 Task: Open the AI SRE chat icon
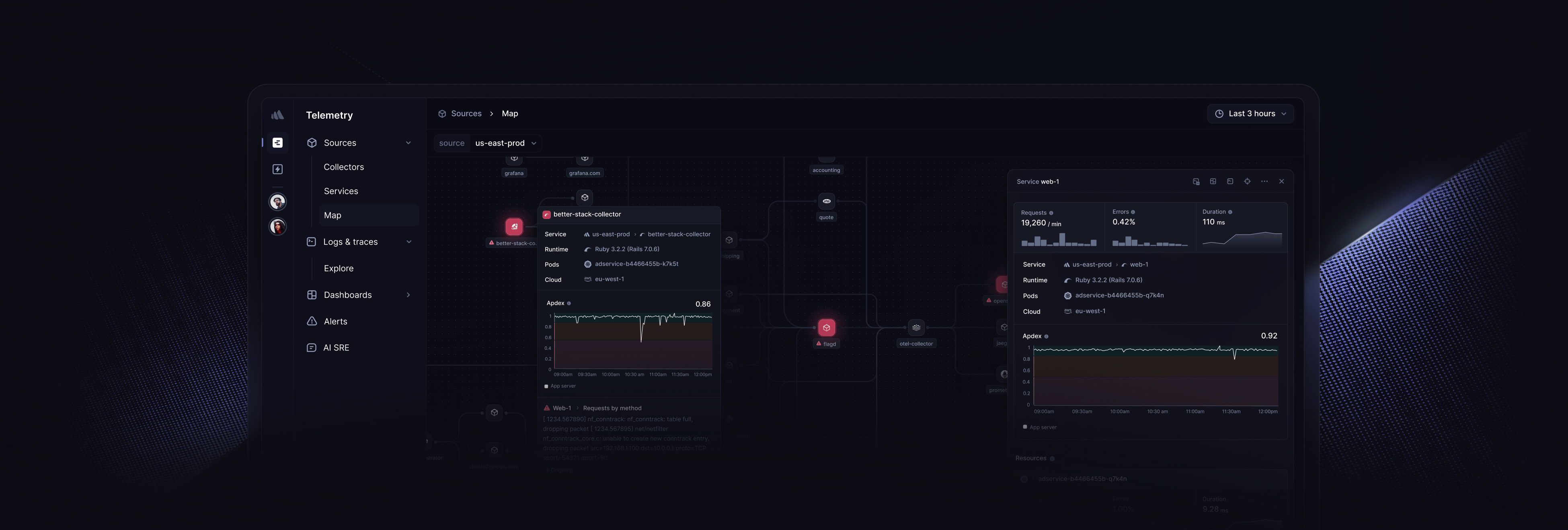[311, 347]
